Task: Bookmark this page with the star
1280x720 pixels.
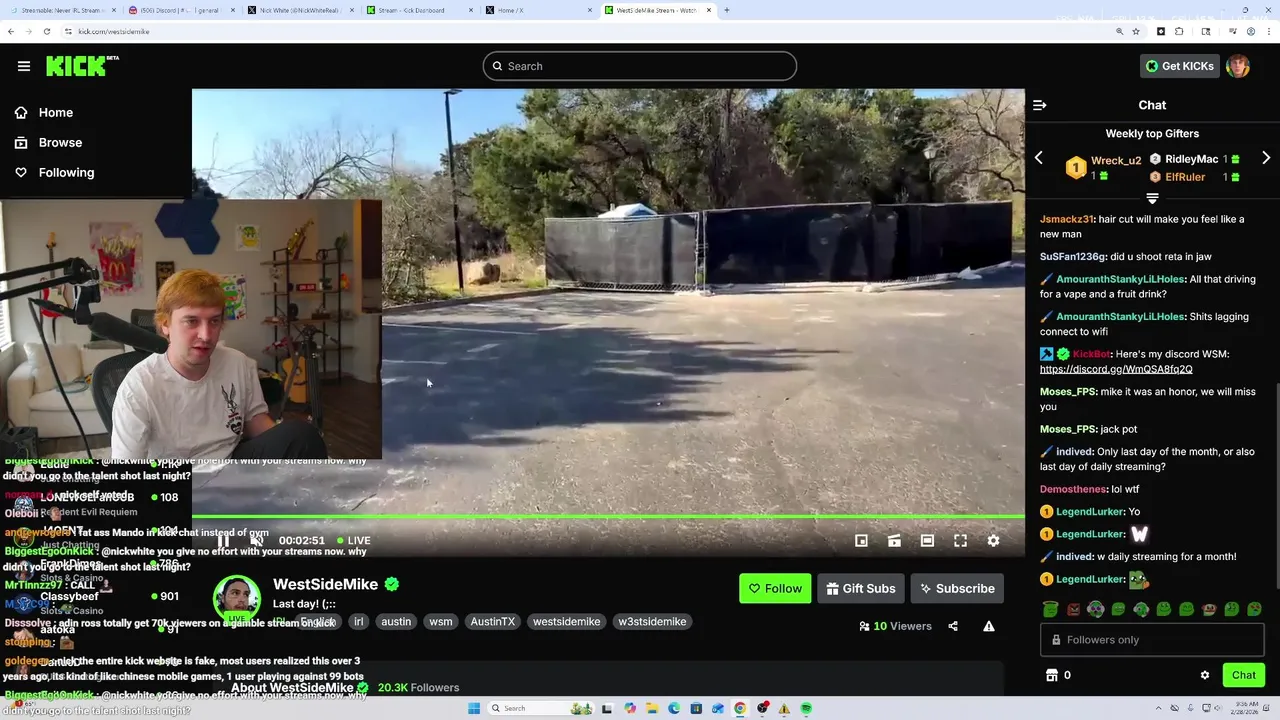Action: pyautogui.click(x=1136, y=31)
